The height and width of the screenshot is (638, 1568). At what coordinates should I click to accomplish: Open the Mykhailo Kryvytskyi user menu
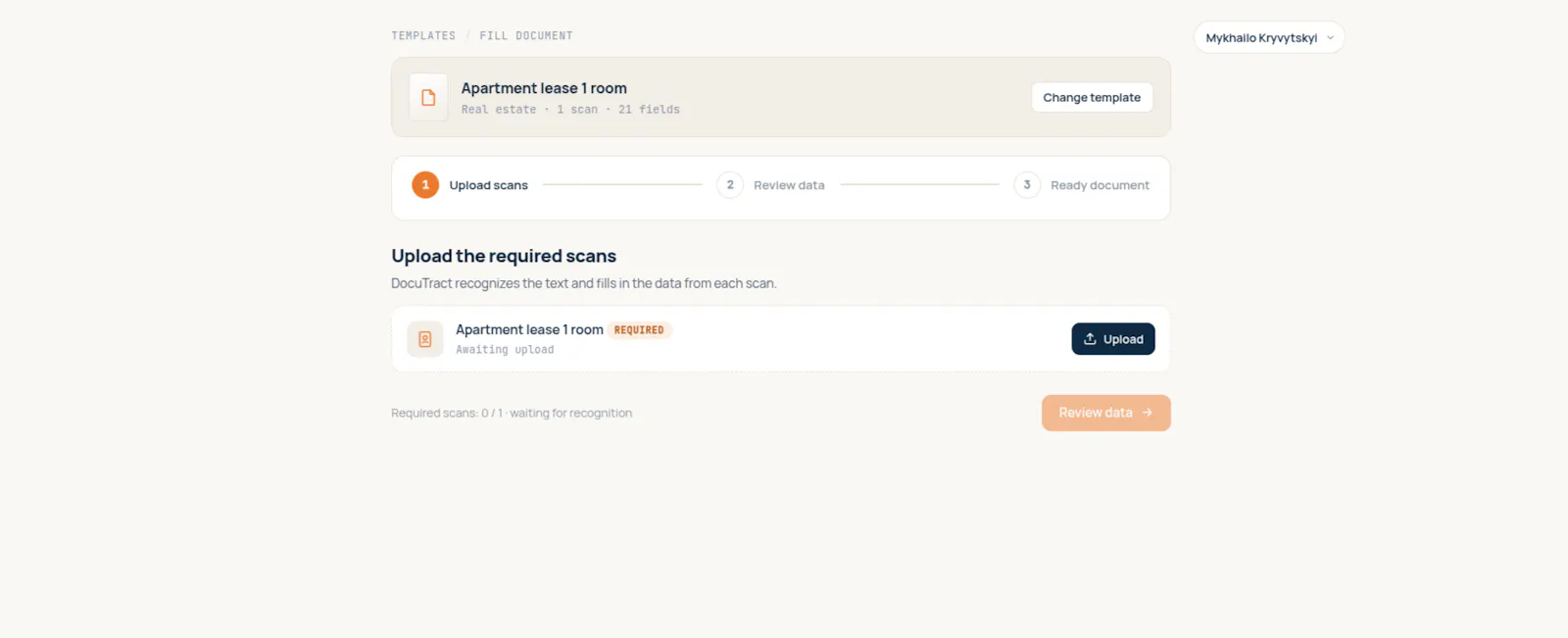(1269, 37)
